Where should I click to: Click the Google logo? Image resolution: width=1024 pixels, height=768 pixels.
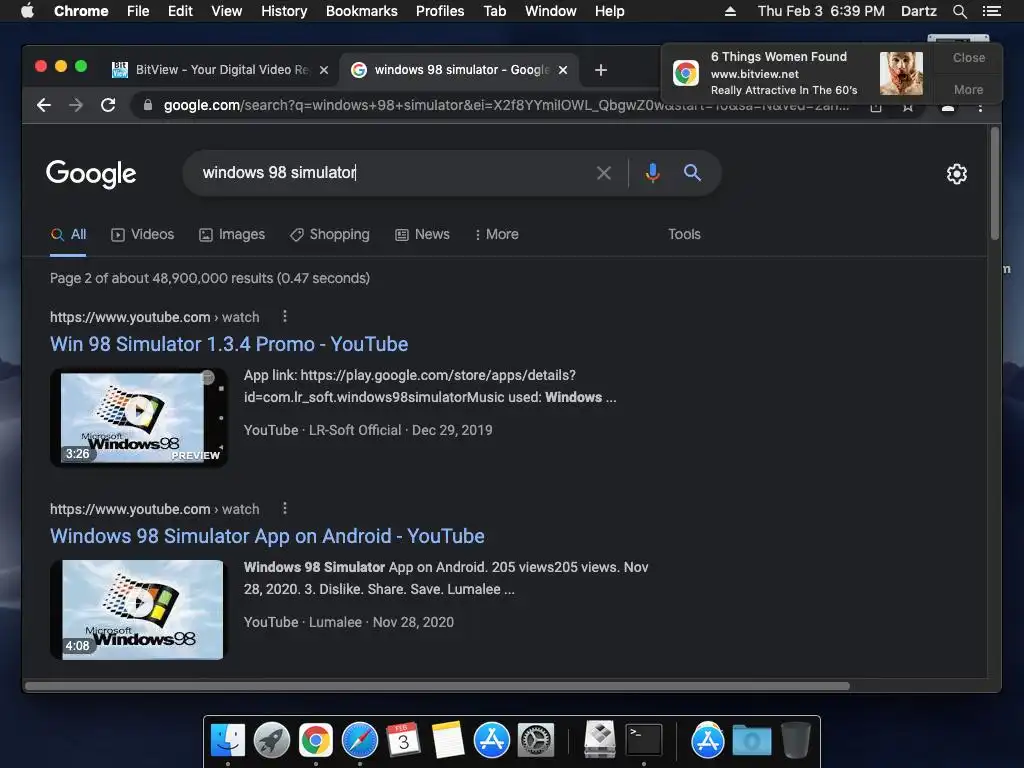tap(91, 174)
